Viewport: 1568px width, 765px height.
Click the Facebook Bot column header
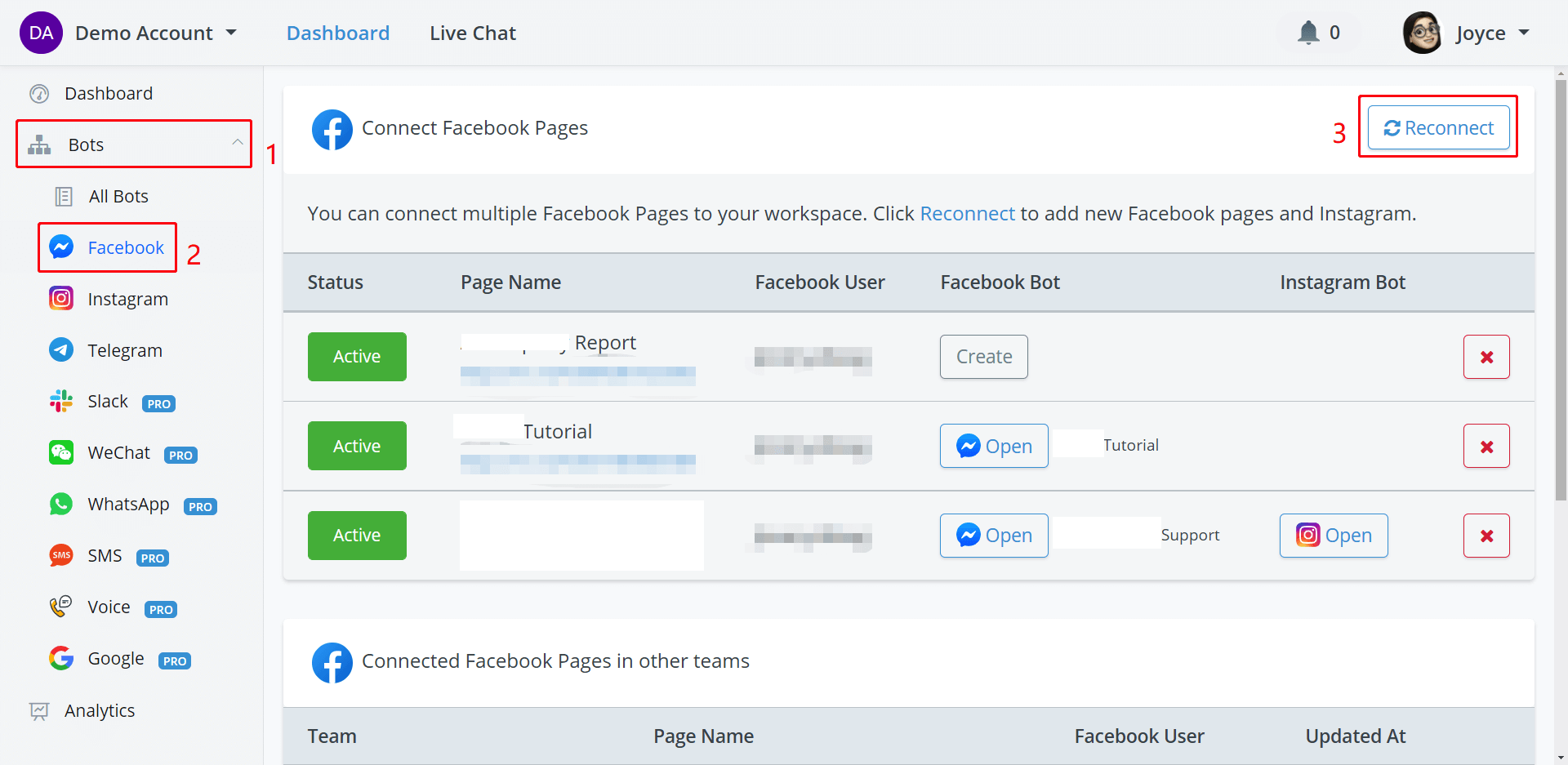1000,282
